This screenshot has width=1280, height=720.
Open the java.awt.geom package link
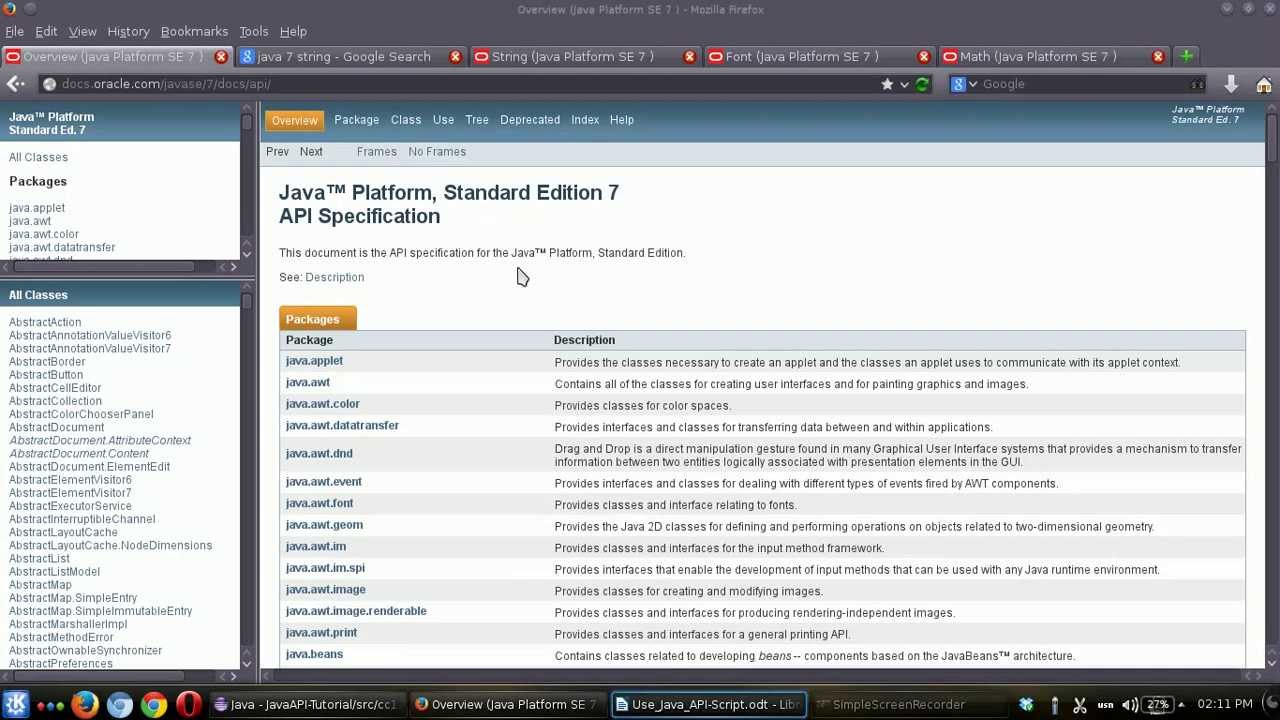click(x=324, y=525)
